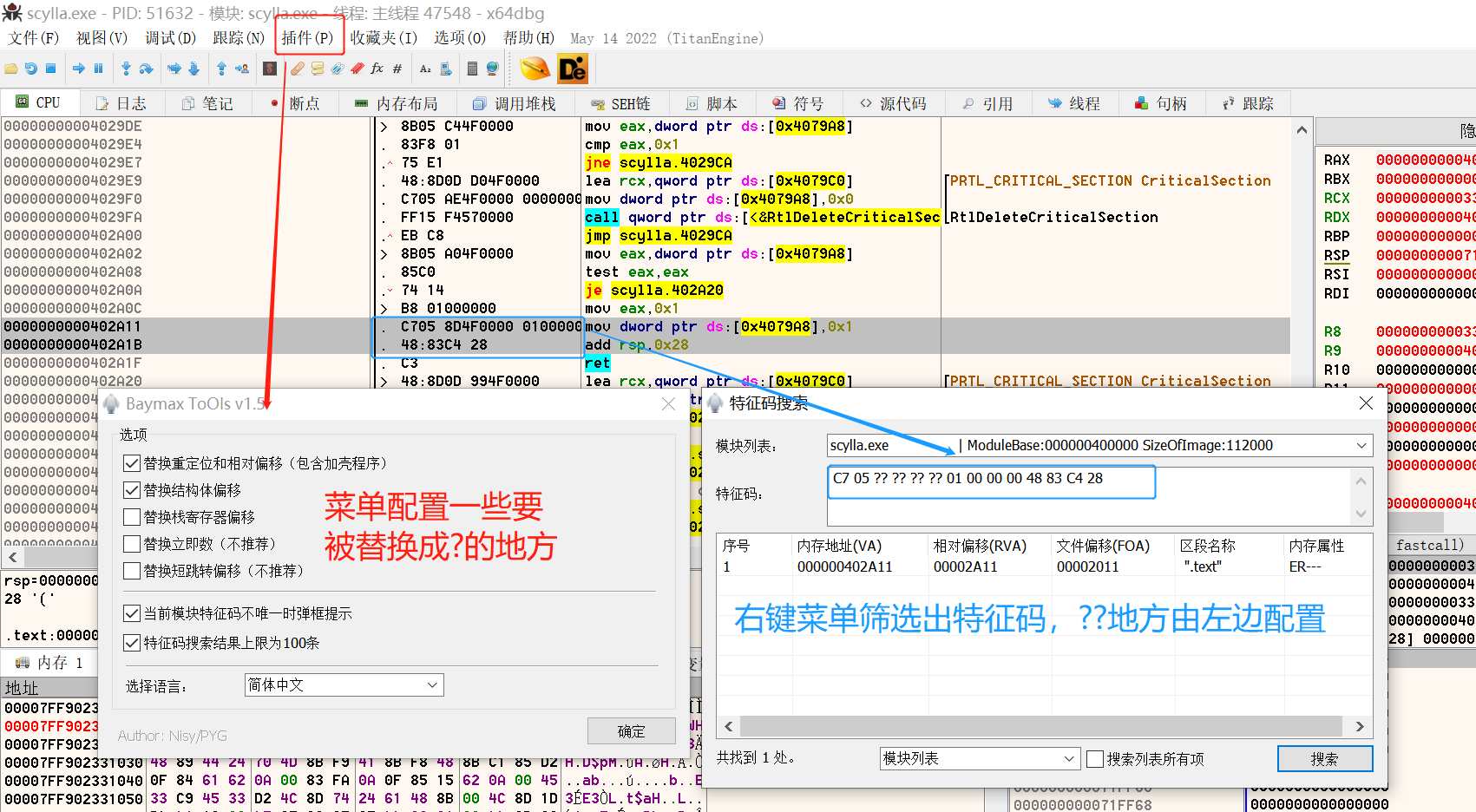Switch to the 内存布局 tab
The image size is (1476, 812).
pyautogui.click(x=397, y=103)
